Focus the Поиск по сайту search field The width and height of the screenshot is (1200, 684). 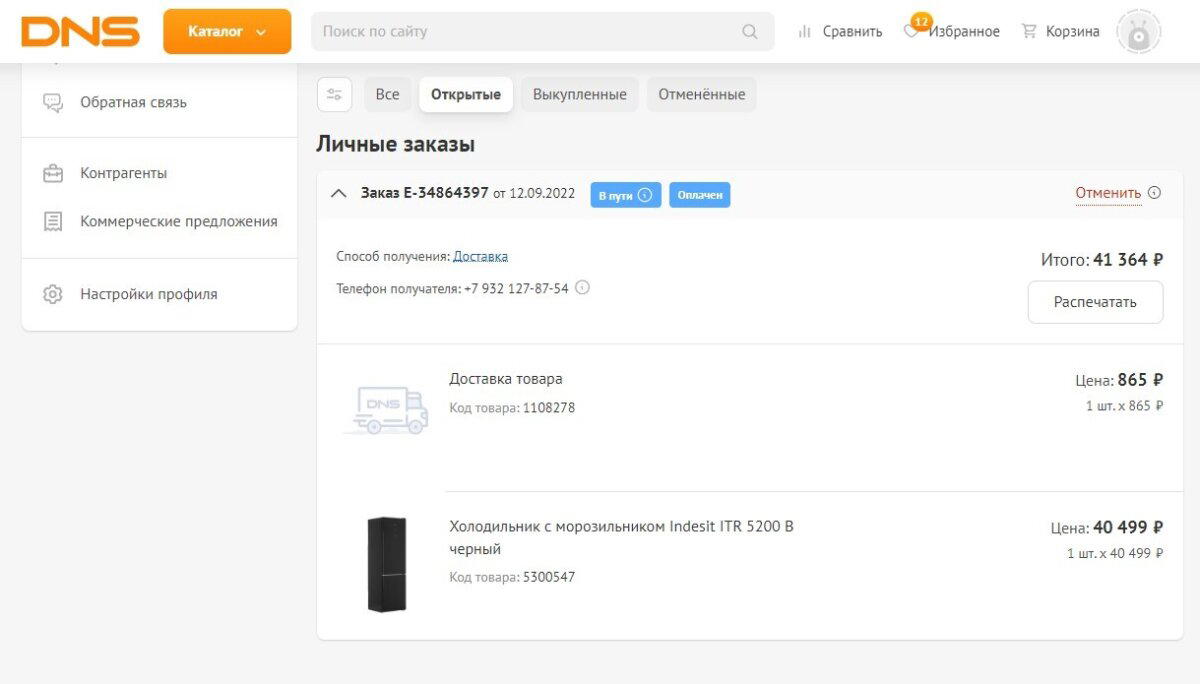pyautogui.click(x=543, y=31)
